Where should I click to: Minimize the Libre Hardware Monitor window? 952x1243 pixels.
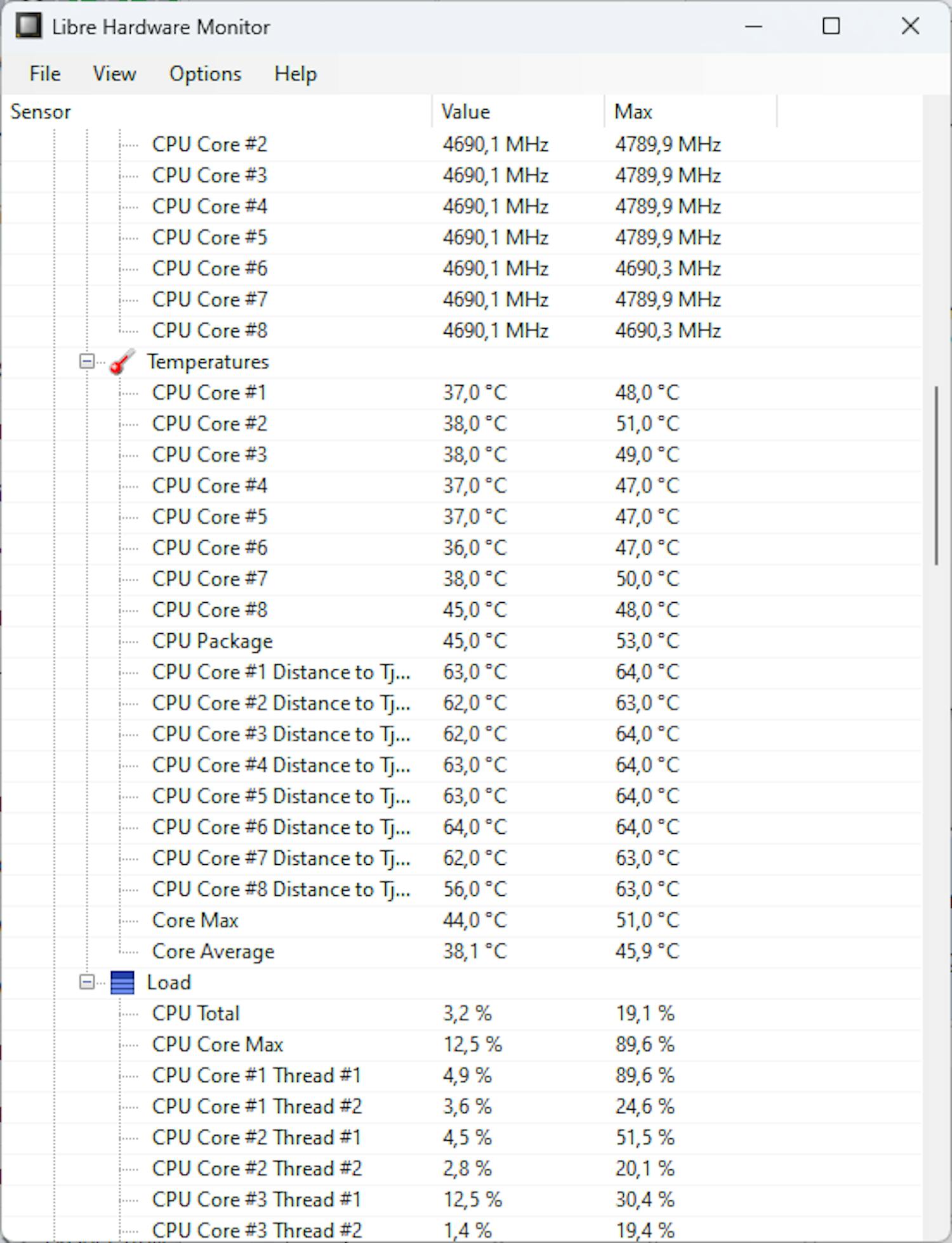(753, 27)
